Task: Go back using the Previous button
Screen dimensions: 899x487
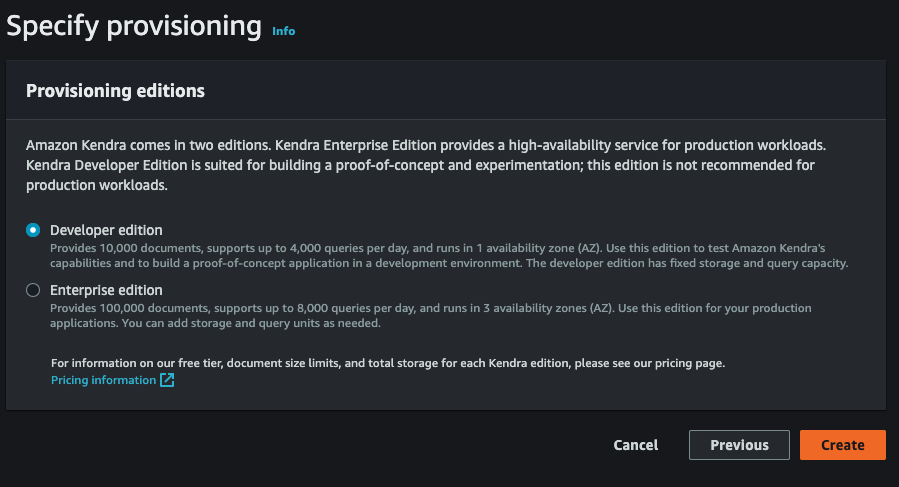Action: click(x=739, y=445)
